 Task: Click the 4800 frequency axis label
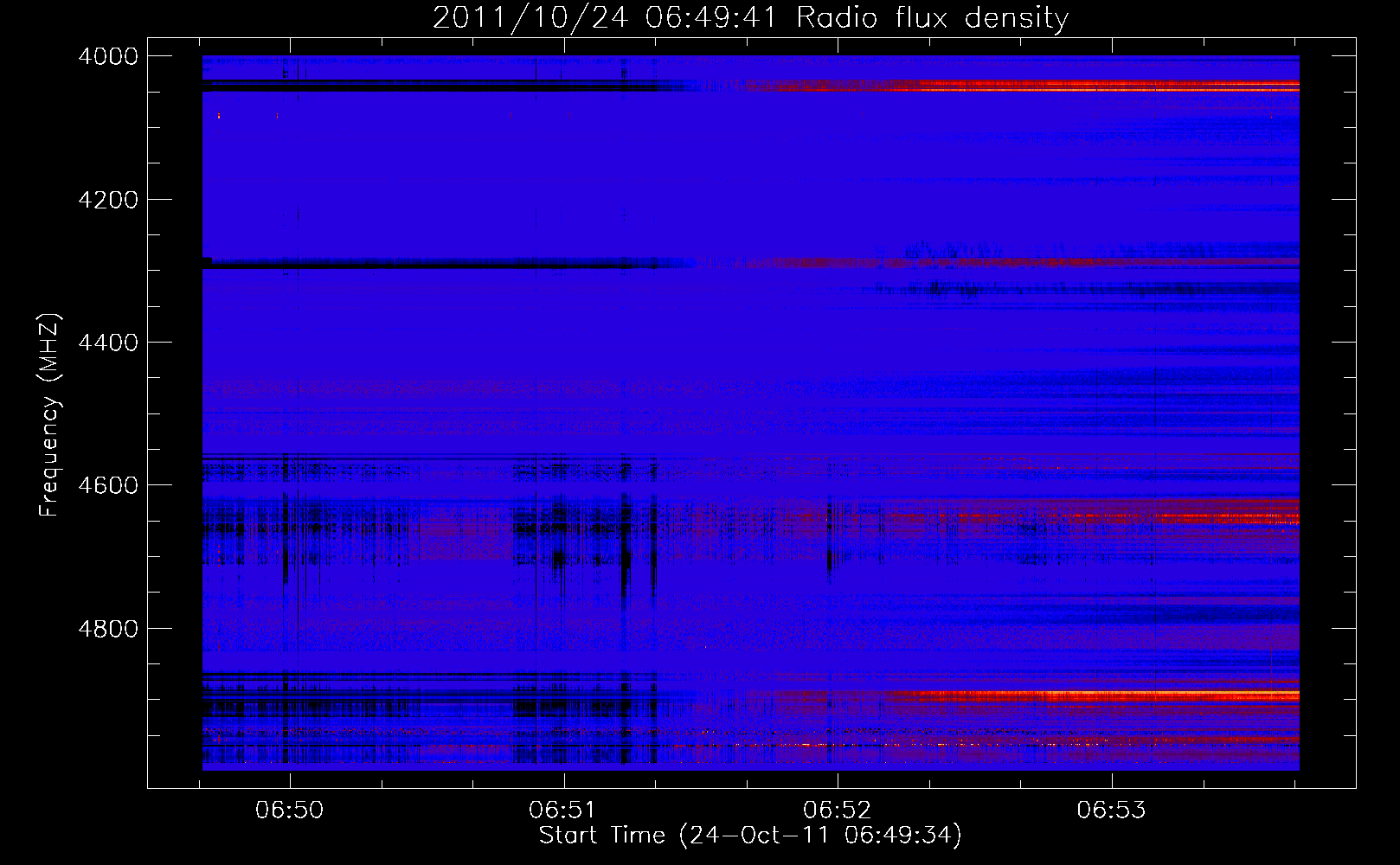point(108,629)
